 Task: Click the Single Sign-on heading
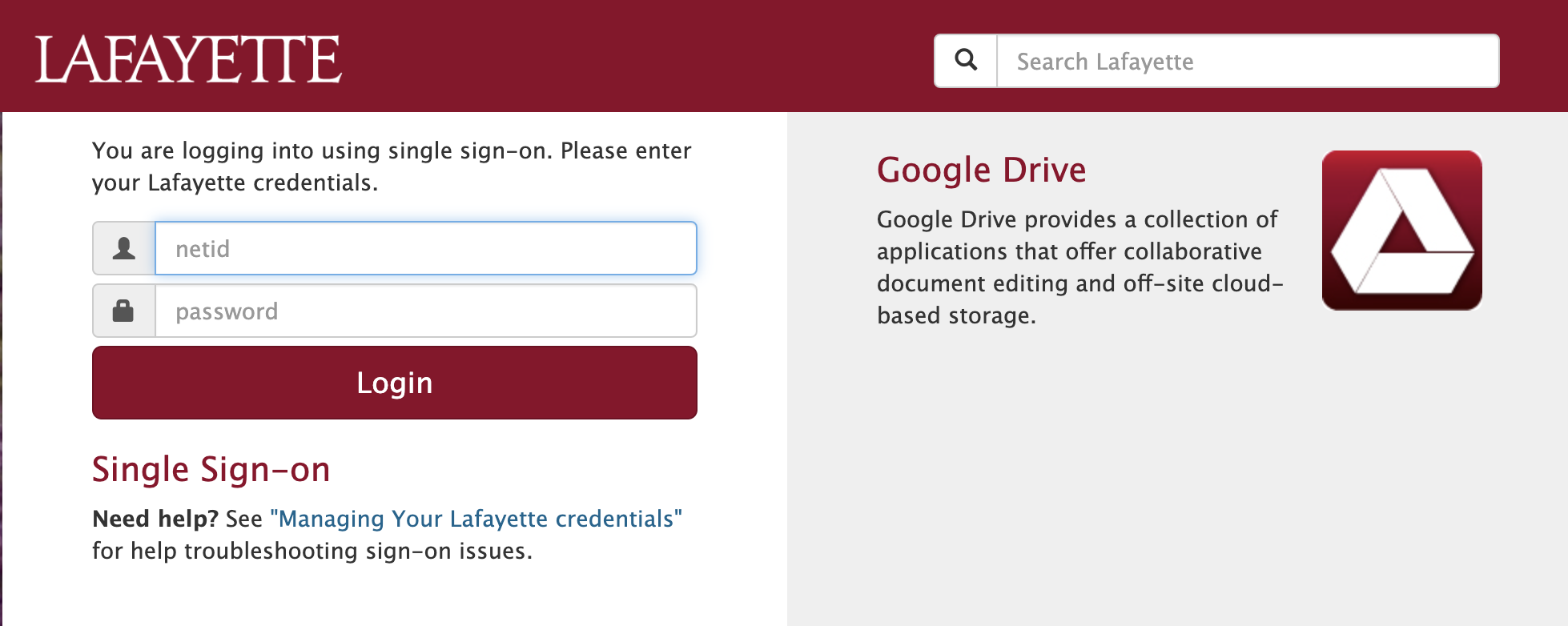tap(211, 469)
